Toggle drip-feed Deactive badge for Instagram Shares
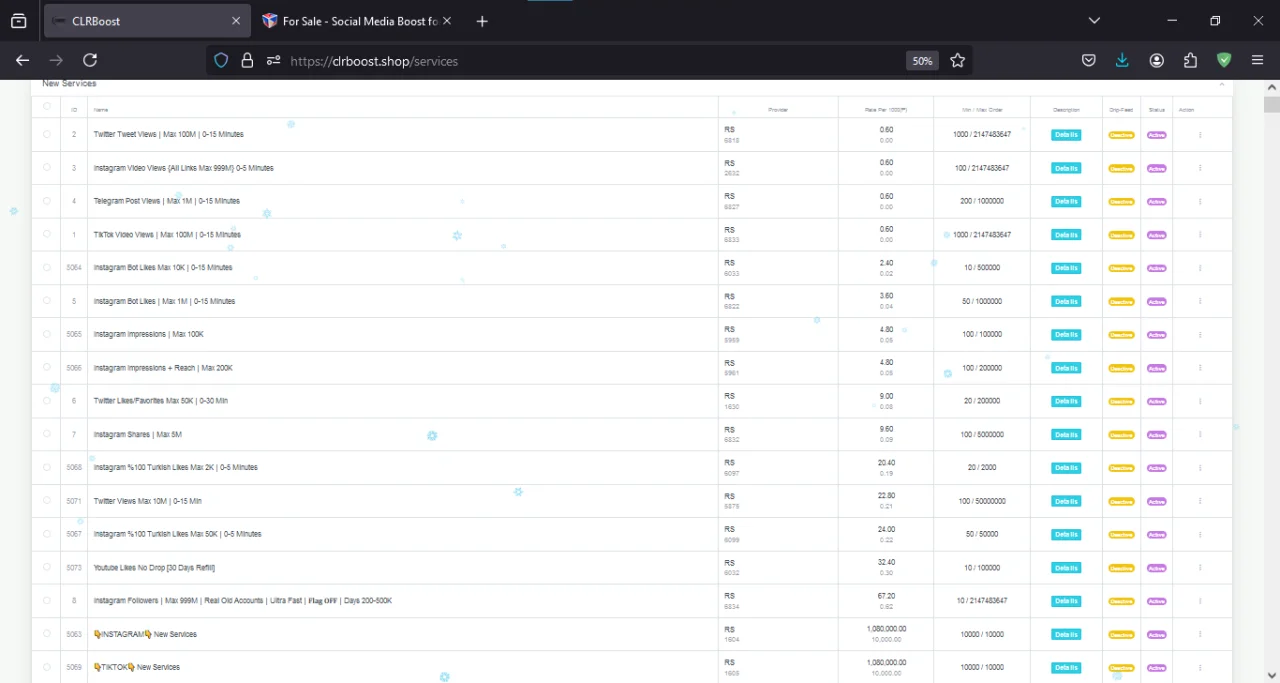1280x683 pixels. pos(1121,434)
